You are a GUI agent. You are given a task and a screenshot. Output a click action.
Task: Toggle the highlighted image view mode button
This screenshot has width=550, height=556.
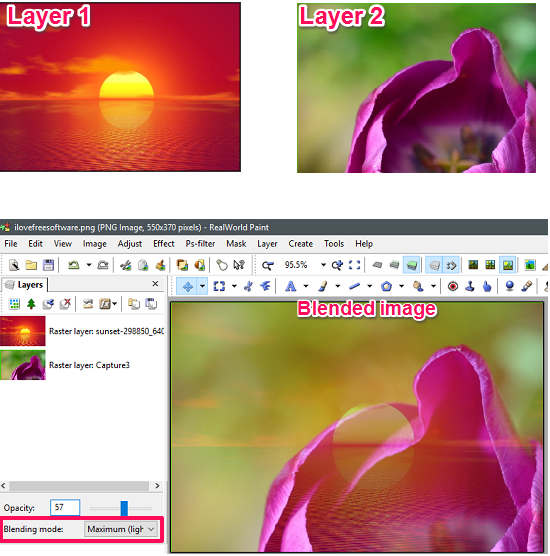point(508,265)
